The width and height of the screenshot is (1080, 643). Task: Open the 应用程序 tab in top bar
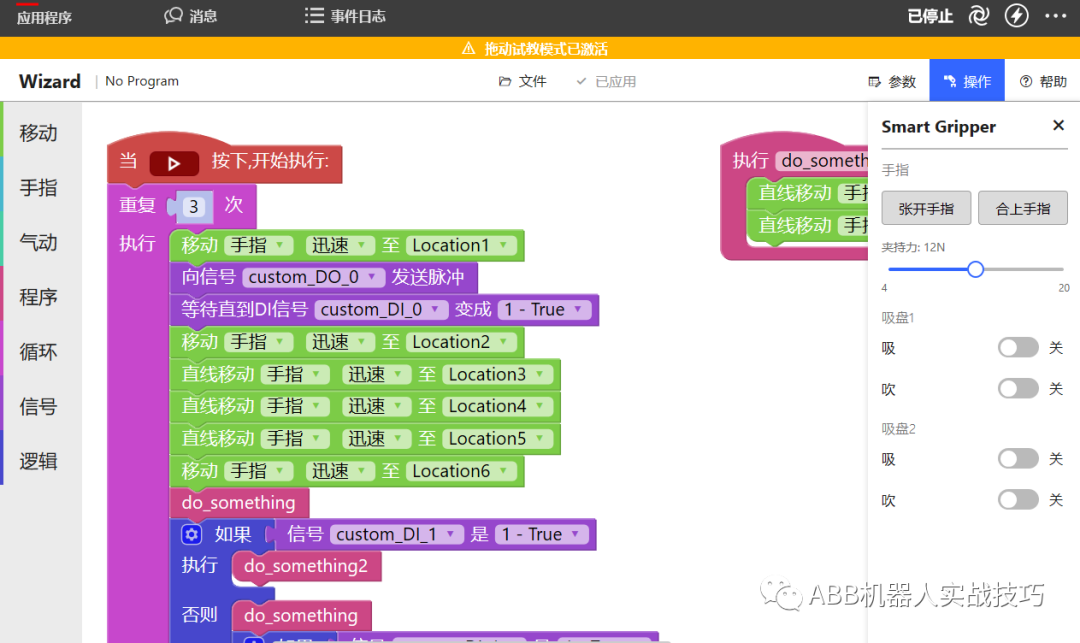(44, 18)
